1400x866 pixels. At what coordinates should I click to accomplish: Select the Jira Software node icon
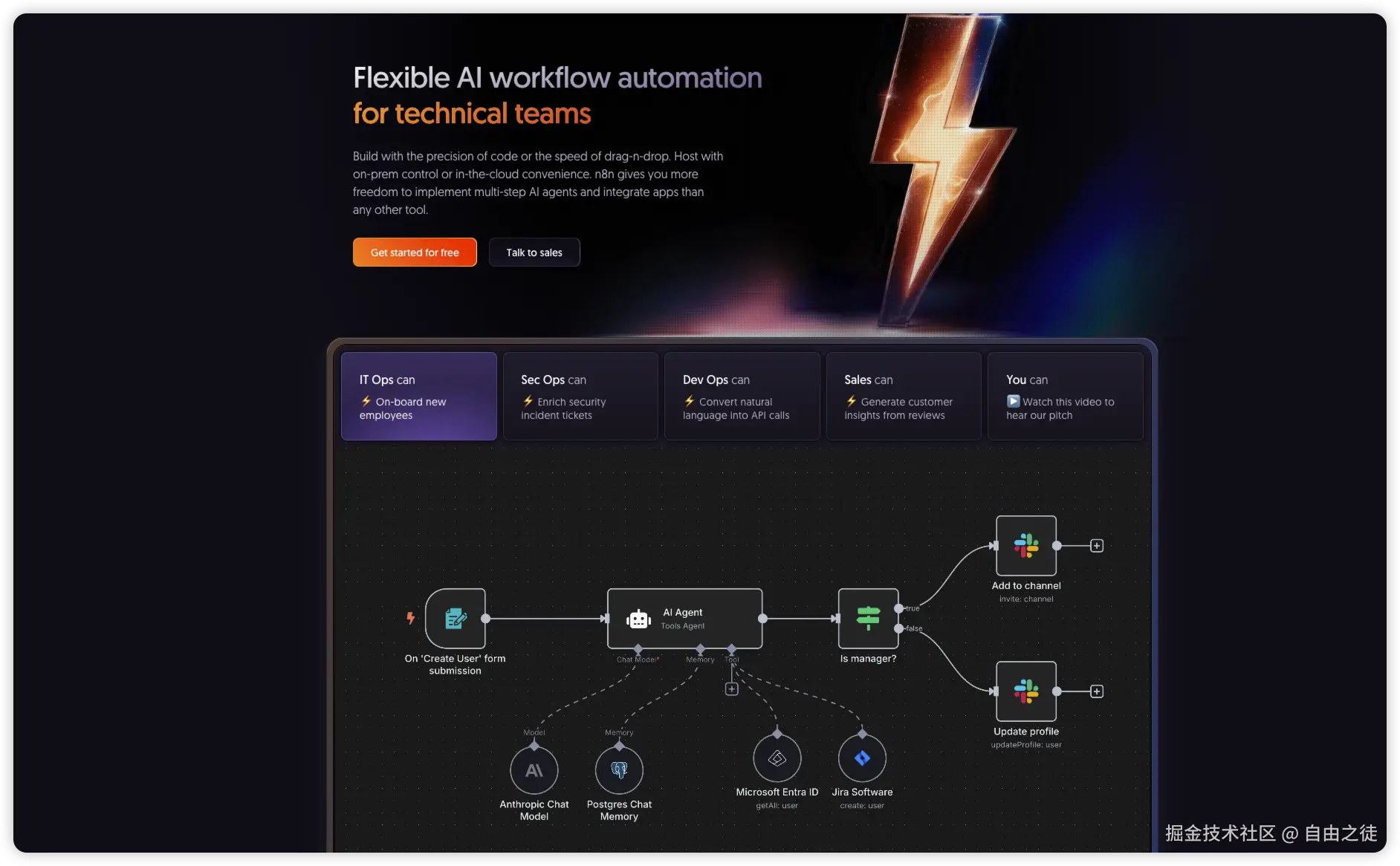coord(862,758)
